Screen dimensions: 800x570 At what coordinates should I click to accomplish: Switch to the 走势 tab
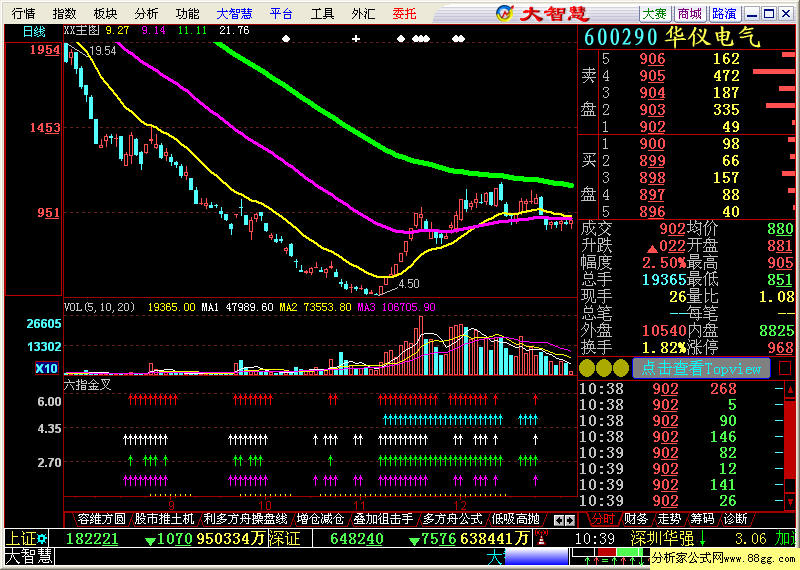pyautogui.click(x=669, y=519)
